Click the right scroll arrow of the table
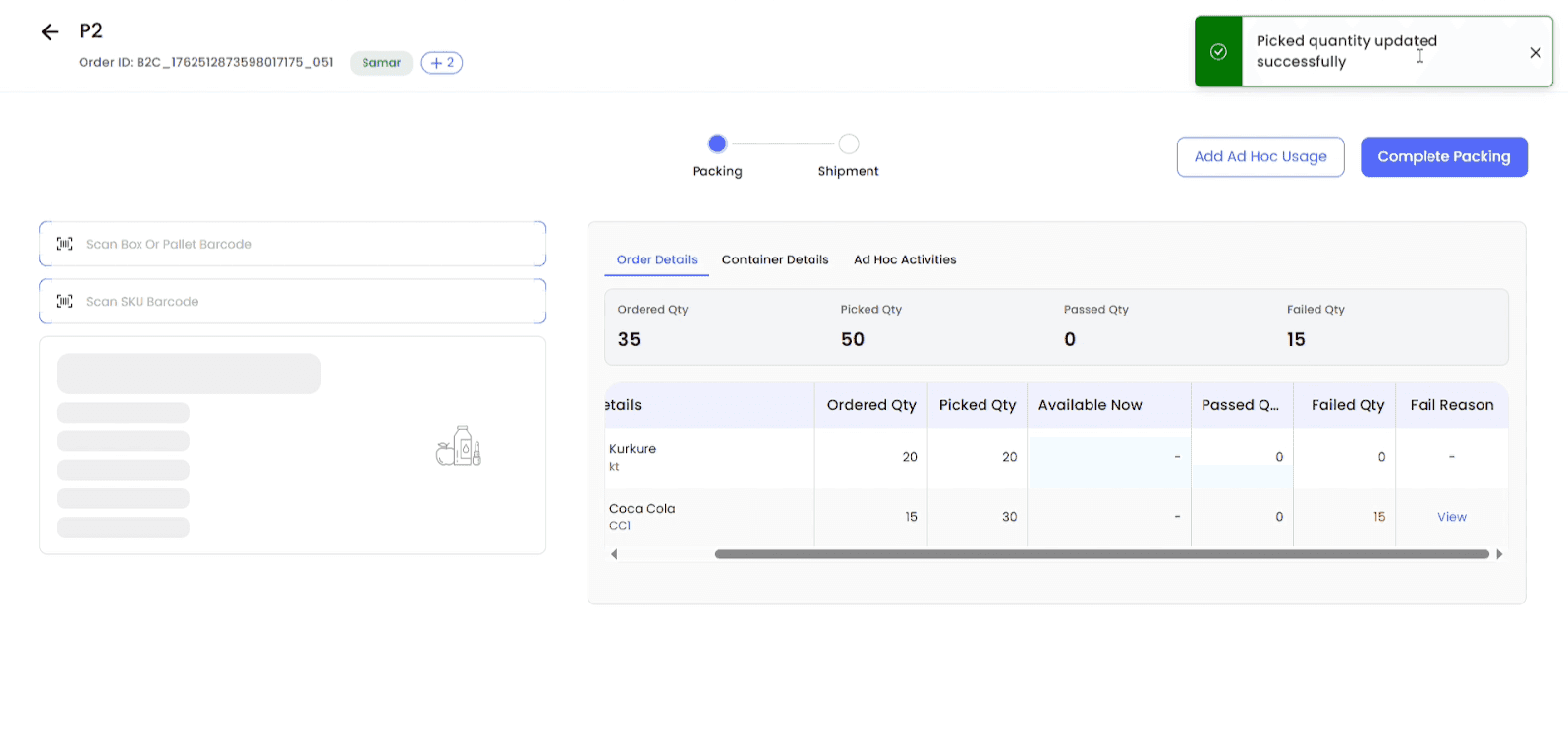 (1499, 554)
